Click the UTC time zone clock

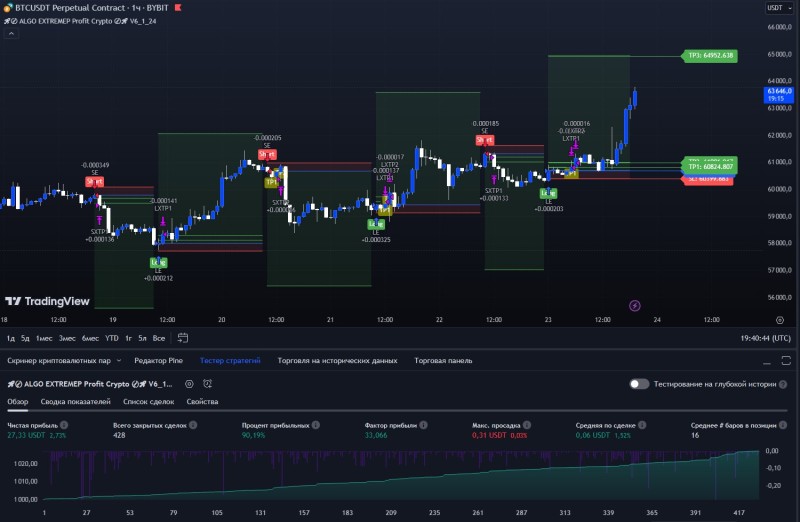point(765,338)
